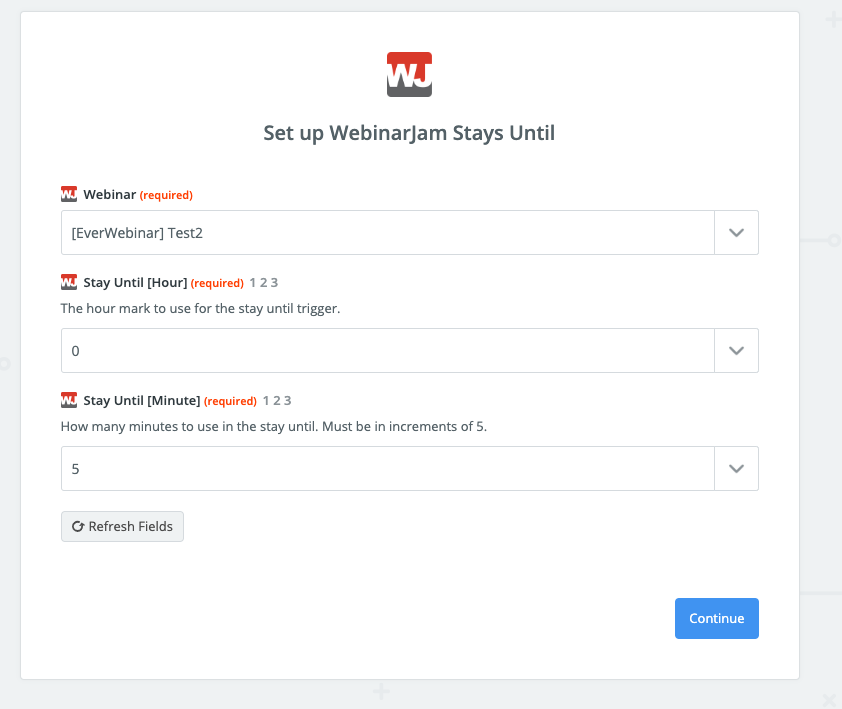Click the Webinar field label
The width and height of the screenshot is (842, 709).
(x=110, y=194)
